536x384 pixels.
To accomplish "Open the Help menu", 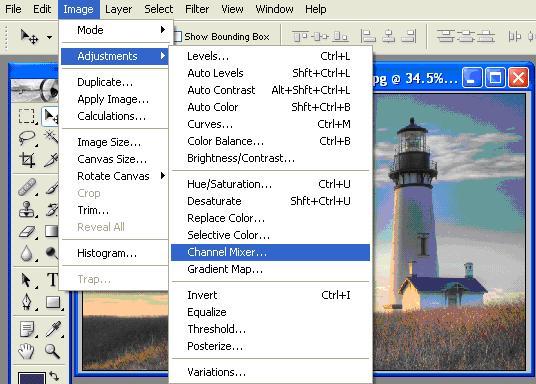I will 316,9.
